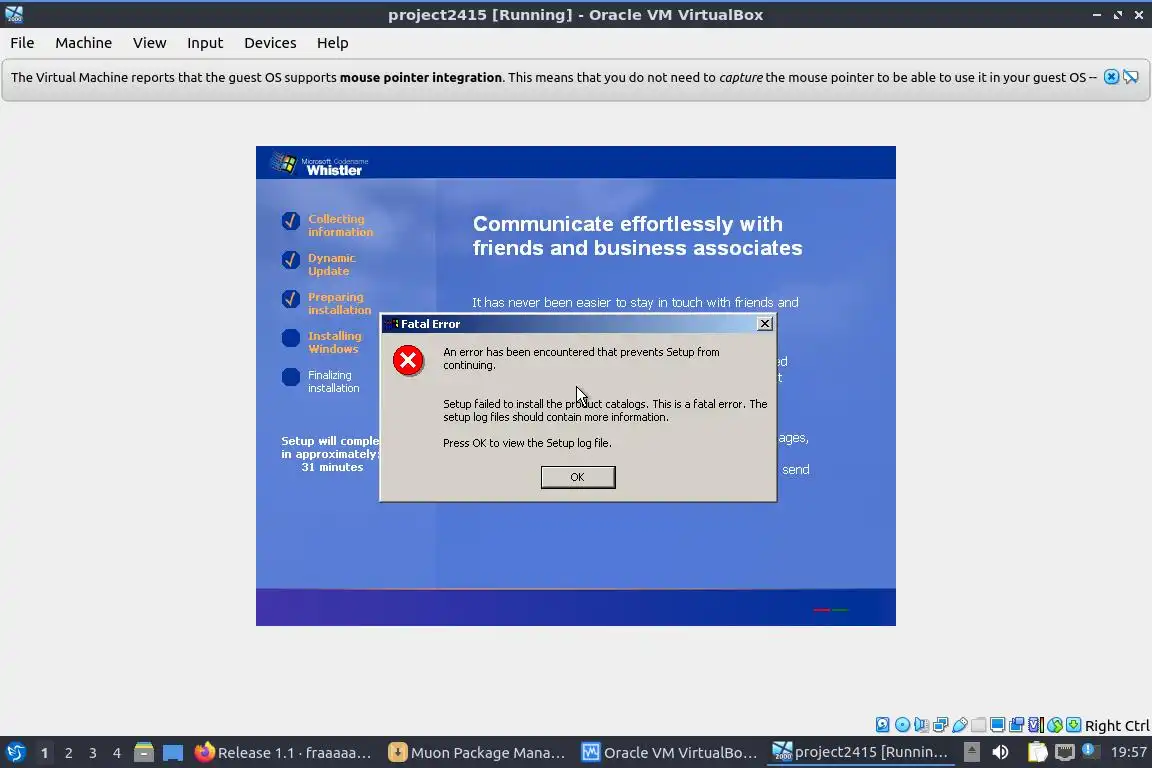Open the Machine menu
This screenshot has height=768, width=1152.
[x=84, y=43]
